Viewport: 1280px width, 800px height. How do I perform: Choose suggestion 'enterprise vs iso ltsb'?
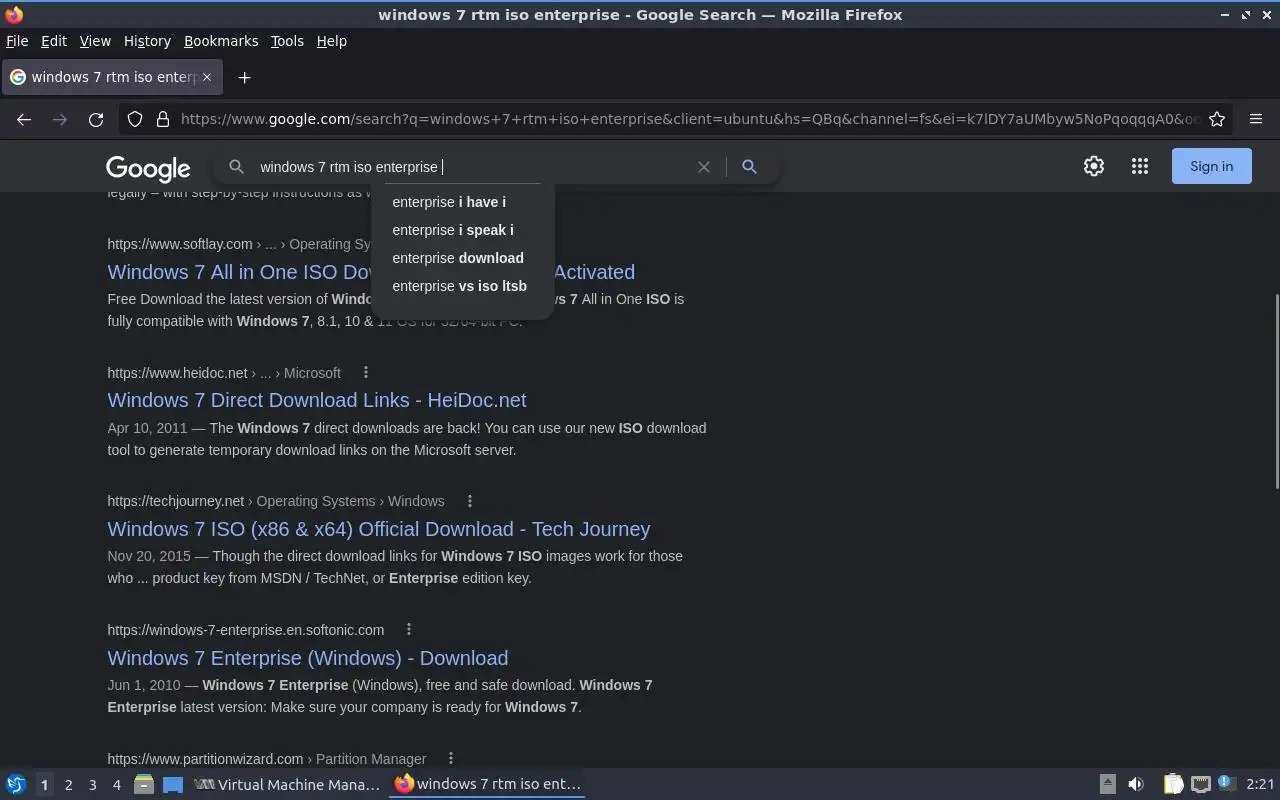(x=459, y=286)
